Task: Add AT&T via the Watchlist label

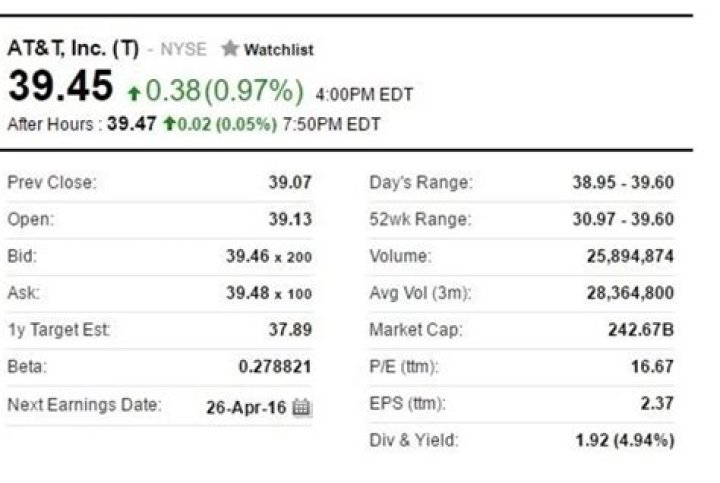Action: [279, 49]
